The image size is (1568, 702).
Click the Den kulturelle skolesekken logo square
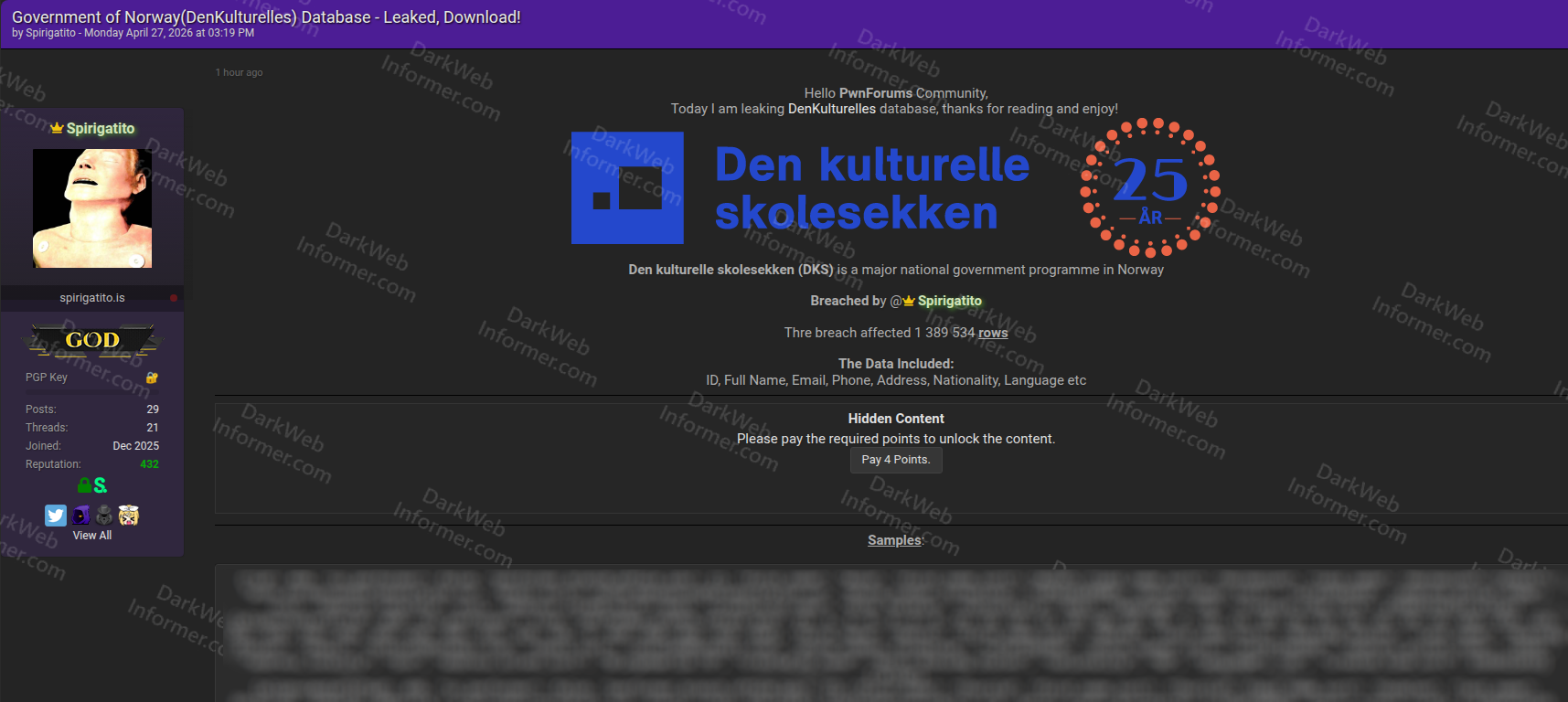627,187
